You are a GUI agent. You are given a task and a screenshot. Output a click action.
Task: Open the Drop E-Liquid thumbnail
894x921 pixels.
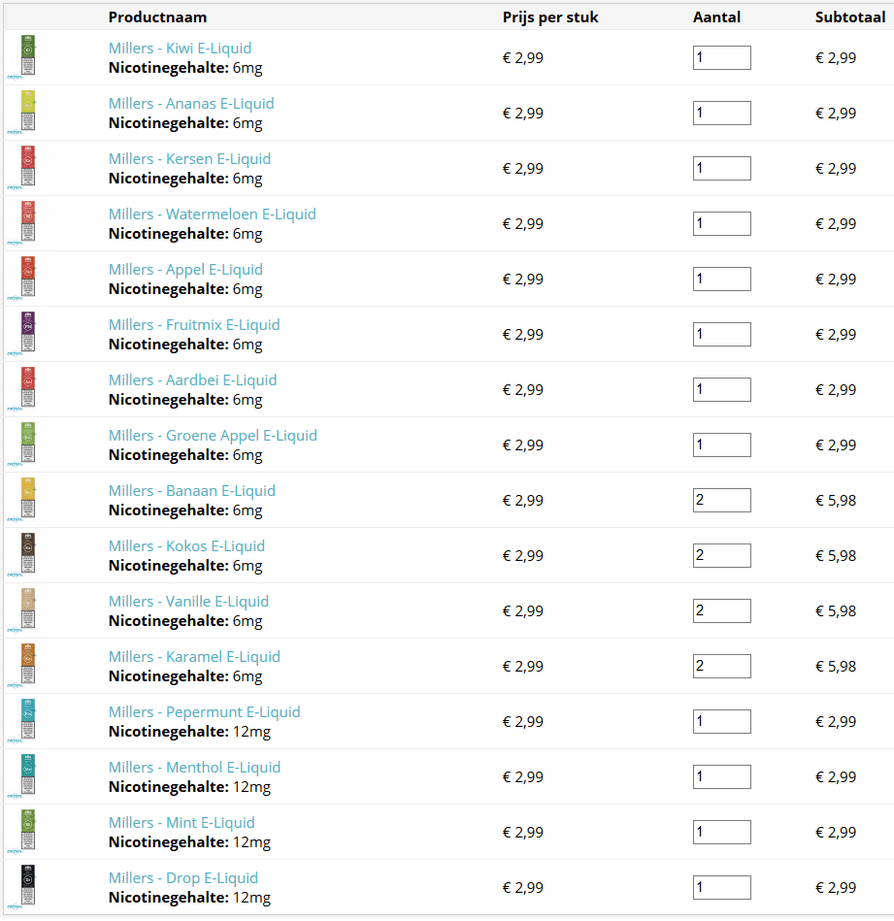(x=27, y=884)
